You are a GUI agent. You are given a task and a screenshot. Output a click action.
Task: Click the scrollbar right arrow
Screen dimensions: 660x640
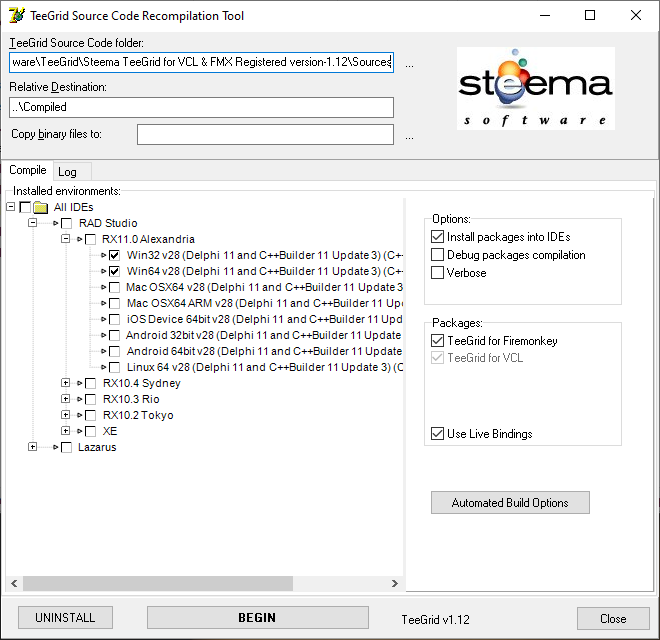click(394, 584)
